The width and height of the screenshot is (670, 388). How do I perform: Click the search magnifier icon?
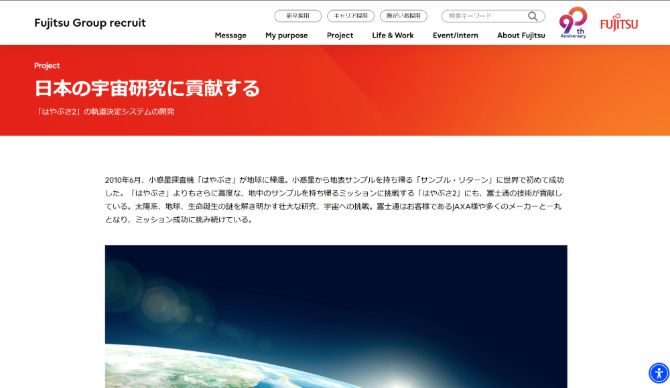(x=532, y=16)
